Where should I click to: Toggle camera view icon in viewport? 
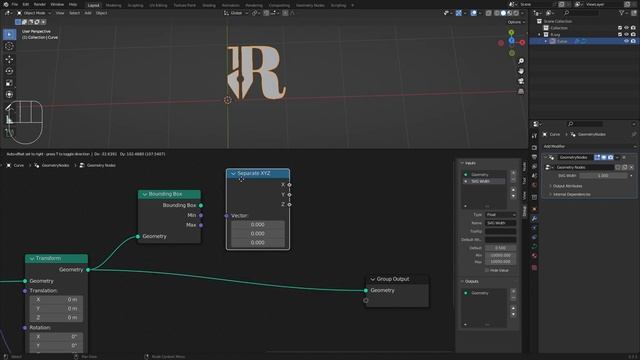pyautogui.click(x=521, y=81)
